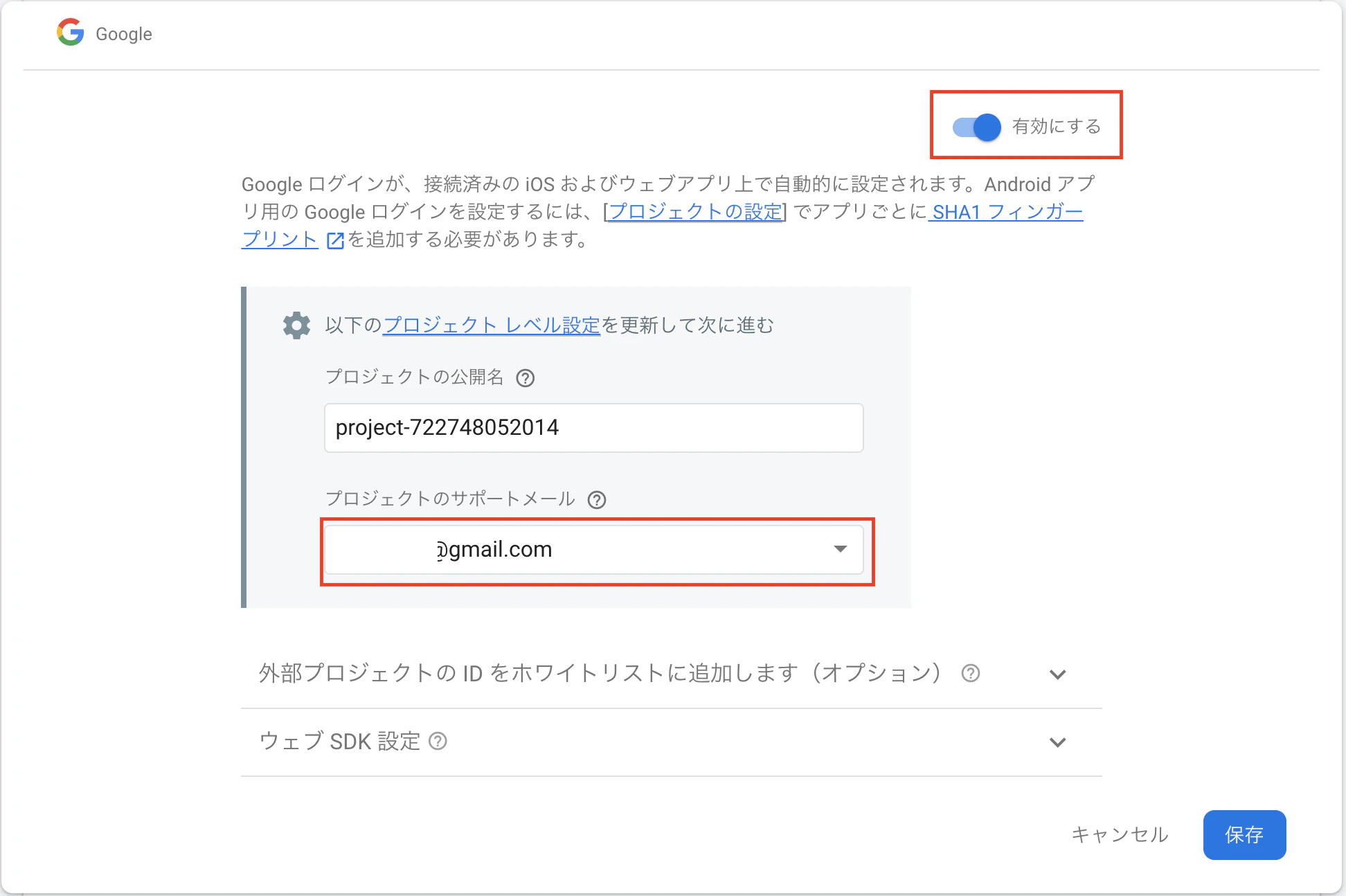Click the 保存 save button

[x=1244, y=835]
